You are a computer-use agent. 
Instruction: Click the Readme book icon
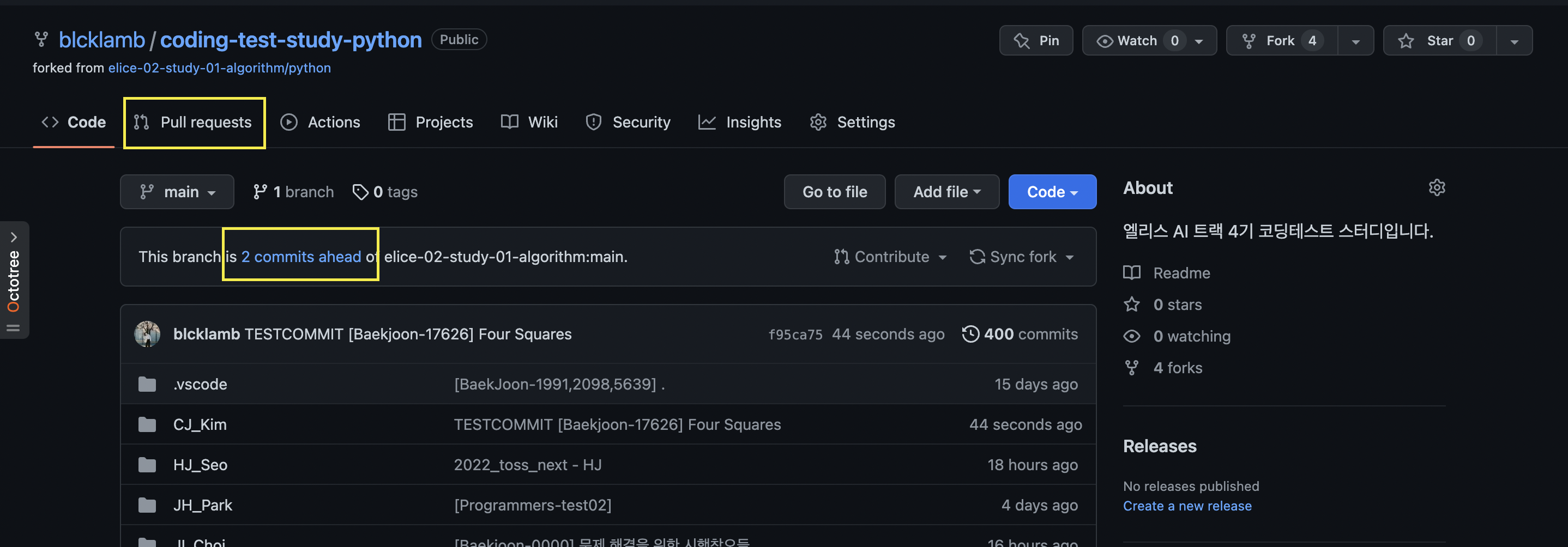click(x=1131, y=272)
